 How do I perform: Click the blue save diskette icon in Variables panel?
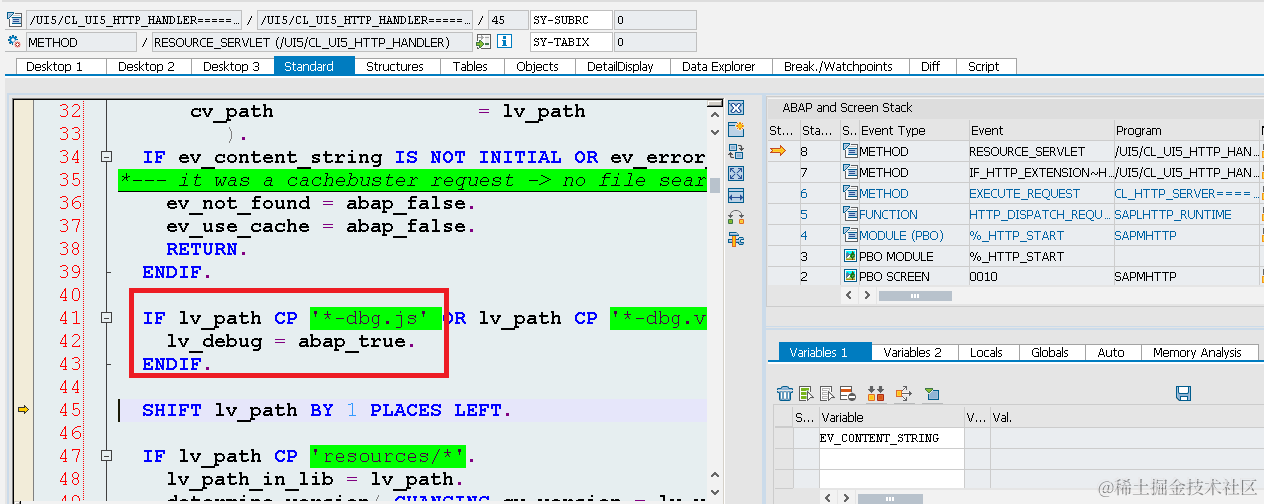[x=1183, y=394]
